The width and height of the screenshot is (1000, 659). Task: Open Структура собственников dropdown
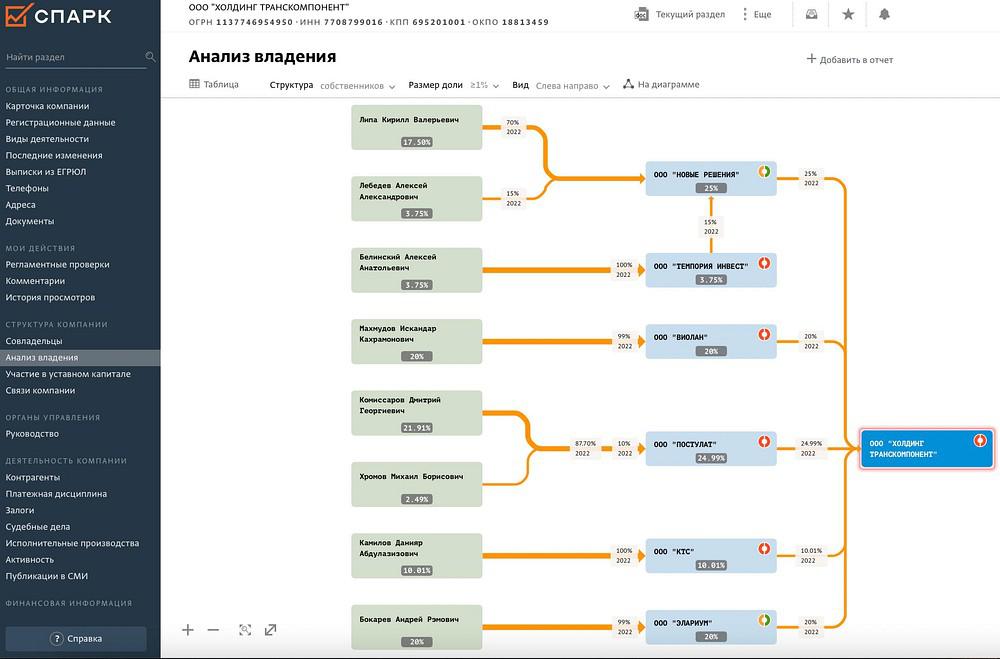click(332, 85)
